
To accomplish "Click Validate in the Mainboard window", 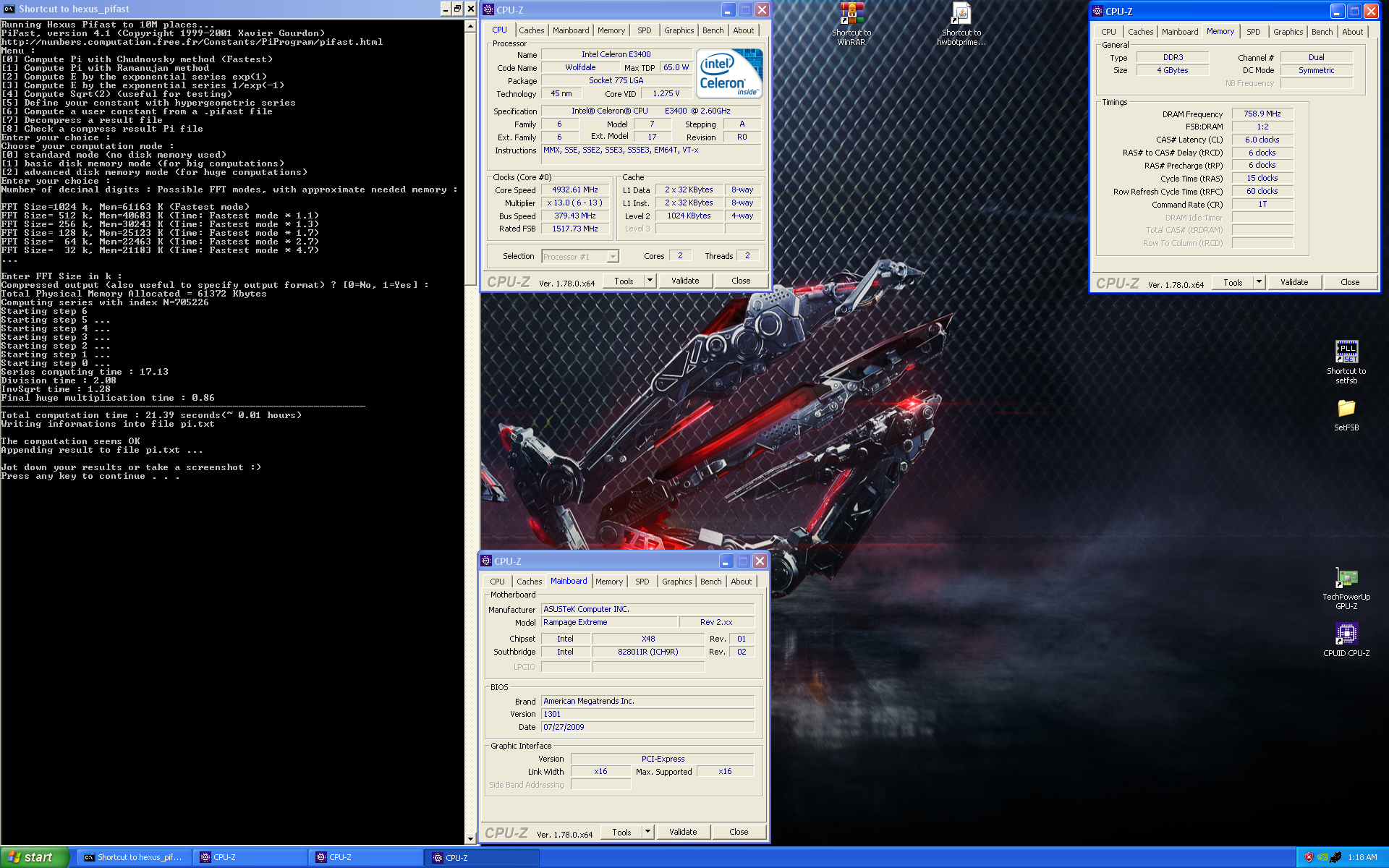I will 683,832.
